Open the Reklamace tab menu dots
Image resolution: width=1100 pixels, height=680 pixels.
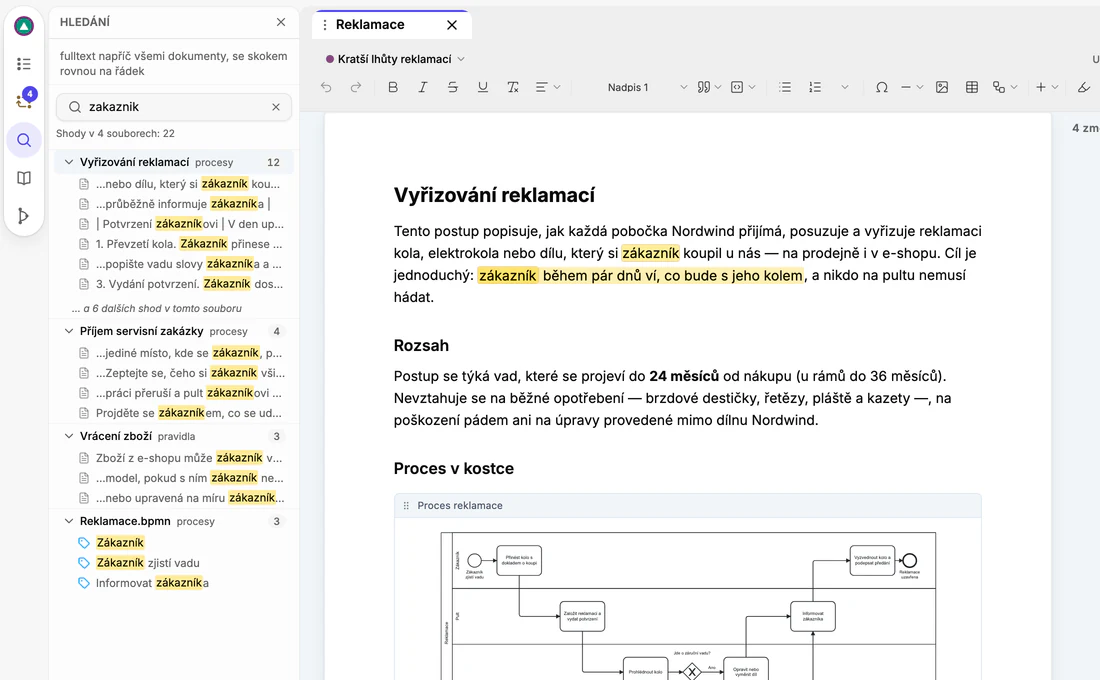324,25
